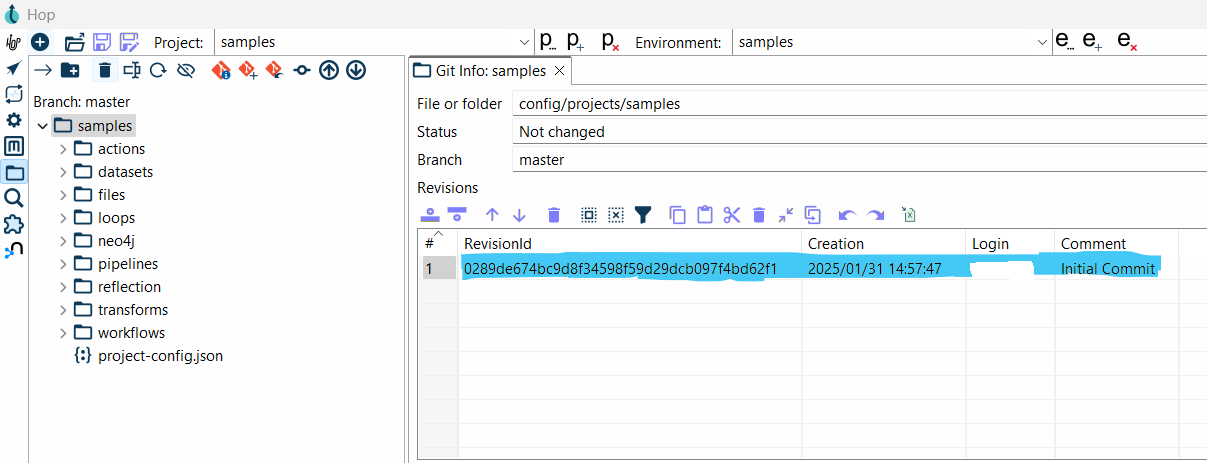The height and width of the screenshot is (463, 1207).
Task: Click the Git add file icon
Action: tap(247, 70)
